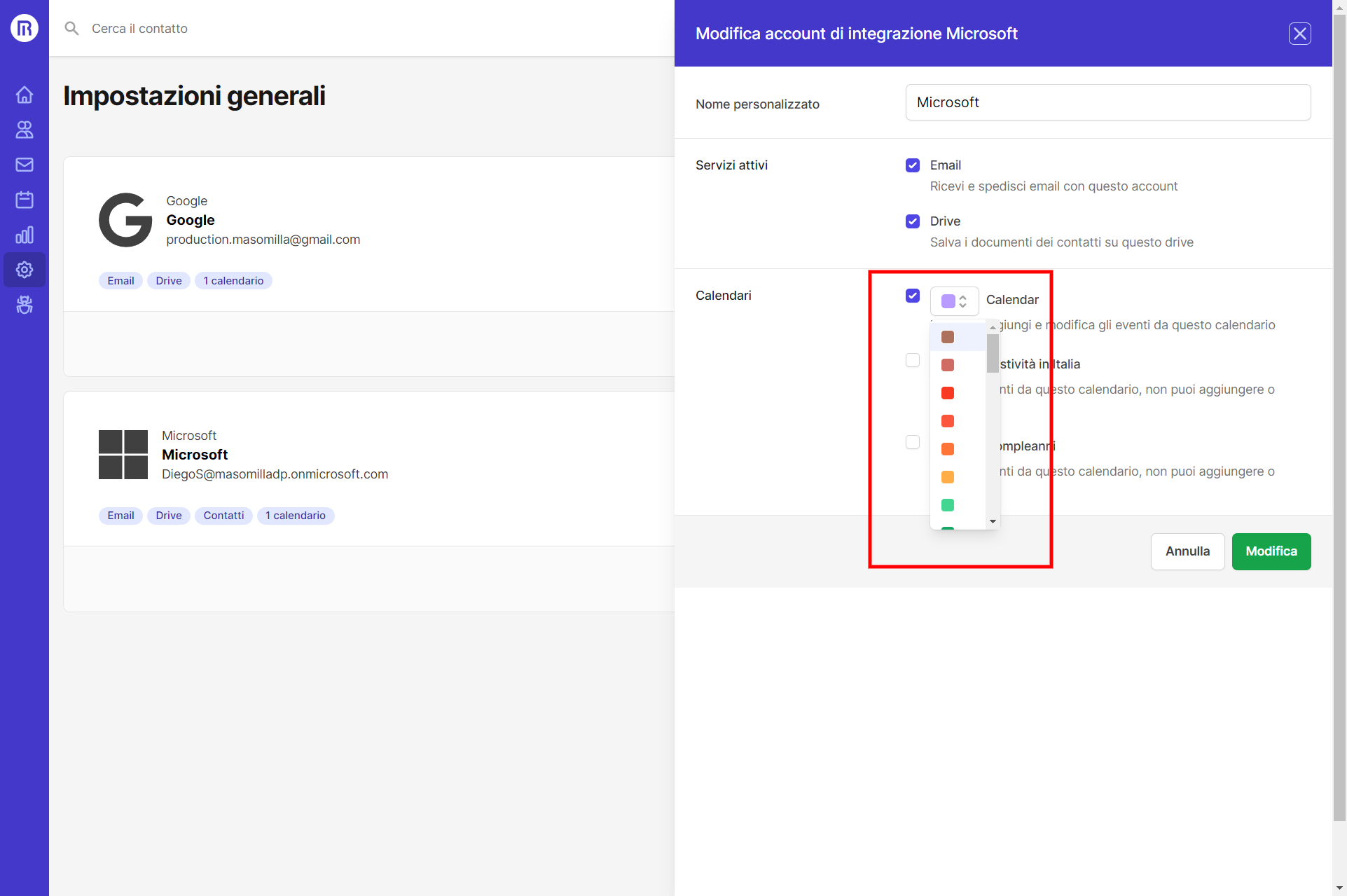1347x896 pixels.
Task: View statistics via the bar chart icon
Action: tap(24, 235)
